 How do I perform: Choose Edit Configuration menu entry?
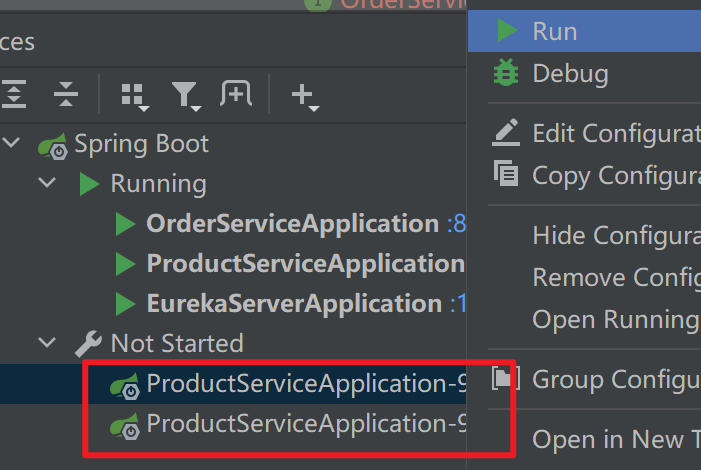click(584, 133)
